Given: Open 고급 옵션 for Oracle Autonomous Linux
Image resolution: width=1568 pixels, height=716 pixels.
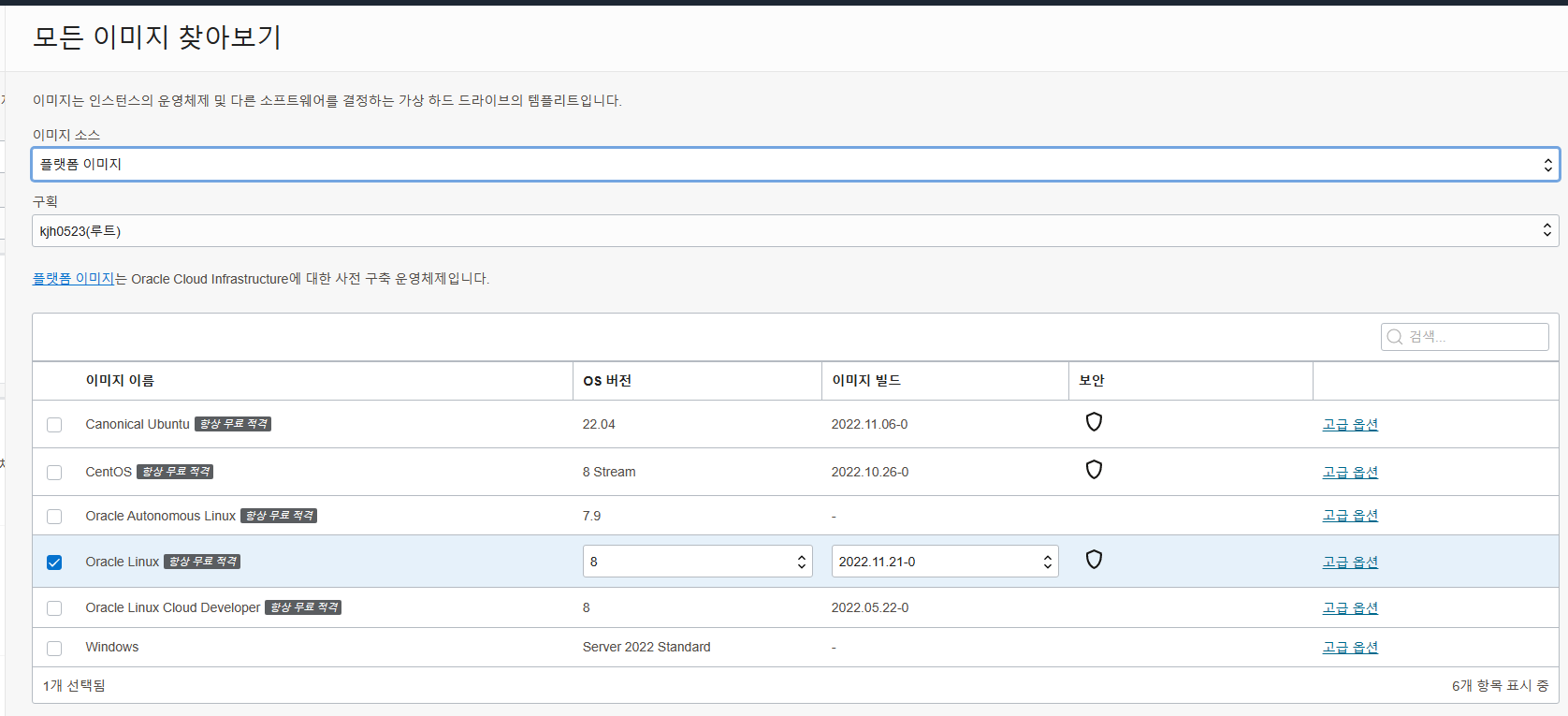Looking at the screenshot, I should (1350, 516).
